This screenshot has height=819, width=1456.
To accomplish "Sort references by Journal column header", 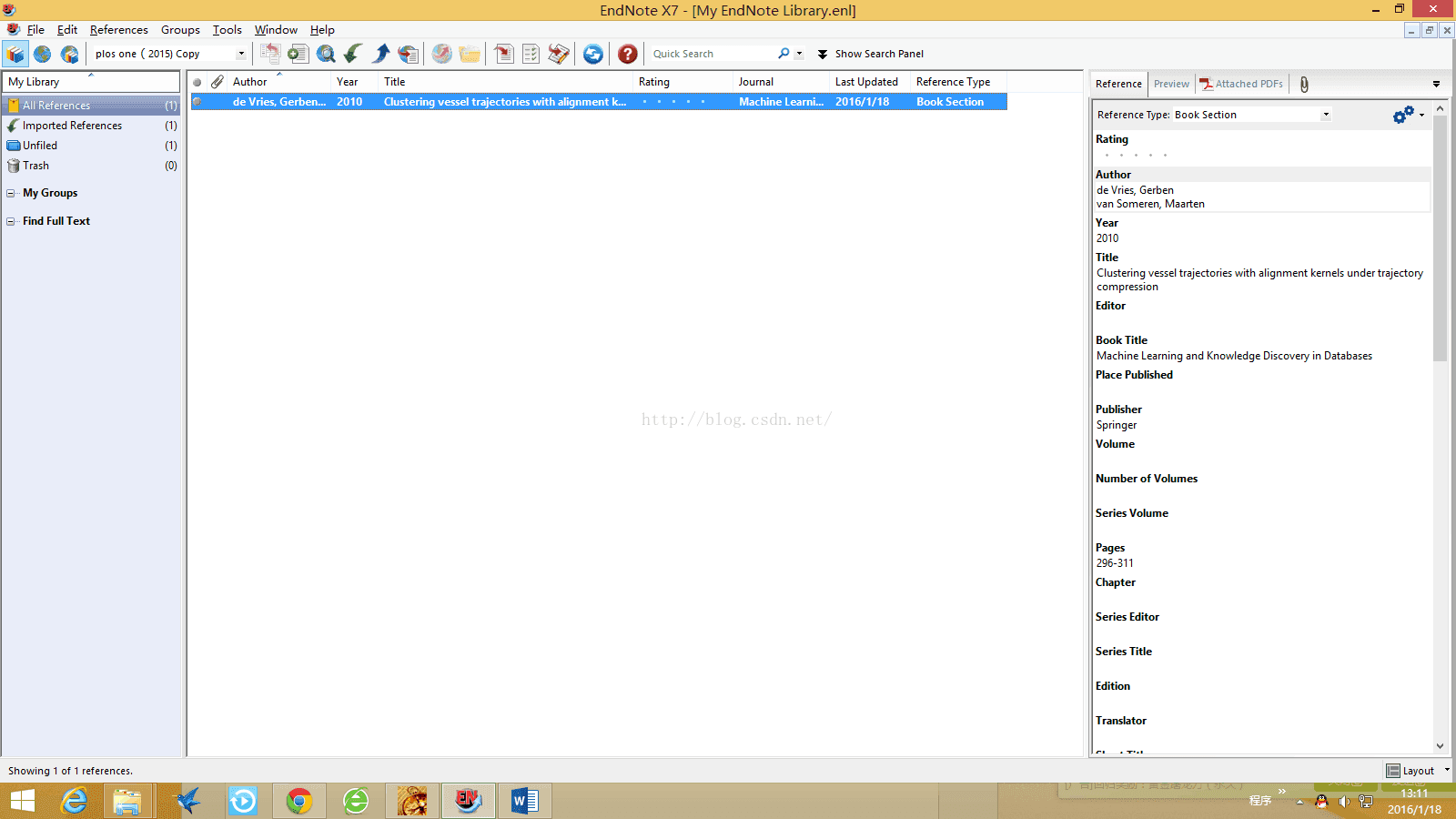I will tap(781, 82).
